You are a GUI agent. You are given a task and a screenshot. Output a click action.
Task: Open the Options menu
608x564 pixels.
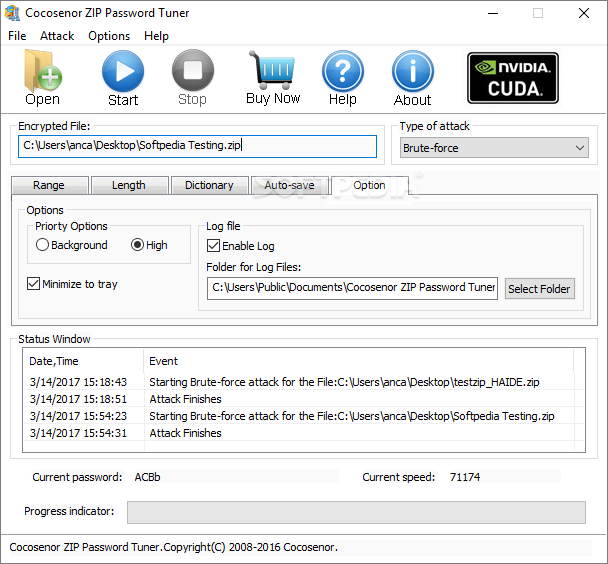click(109, 36)
